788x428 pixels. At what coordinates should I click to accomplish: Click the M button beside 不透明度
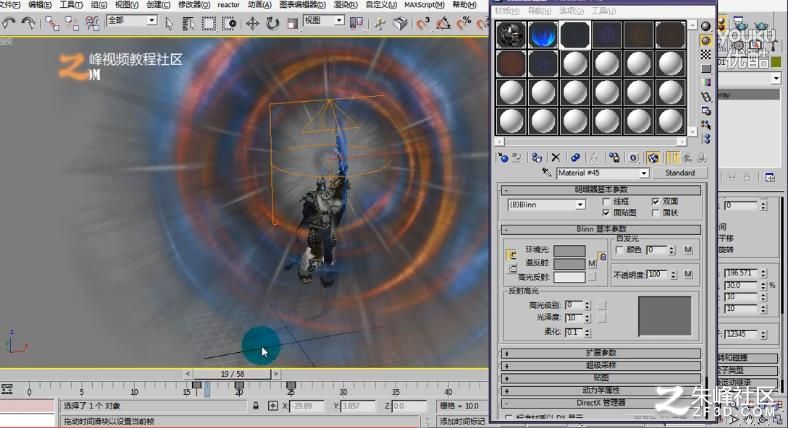688,274
